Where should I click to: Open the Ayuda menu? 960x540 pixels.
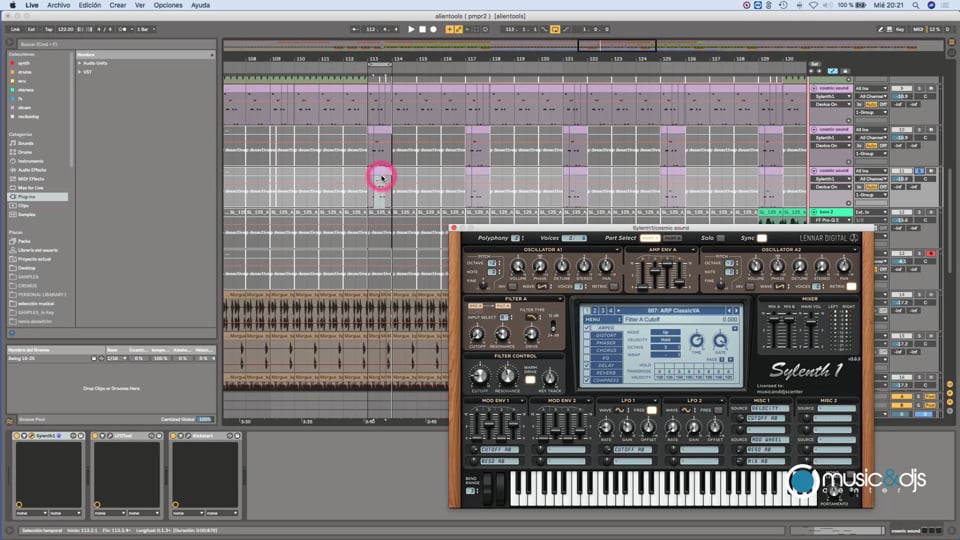pos(200,5)
